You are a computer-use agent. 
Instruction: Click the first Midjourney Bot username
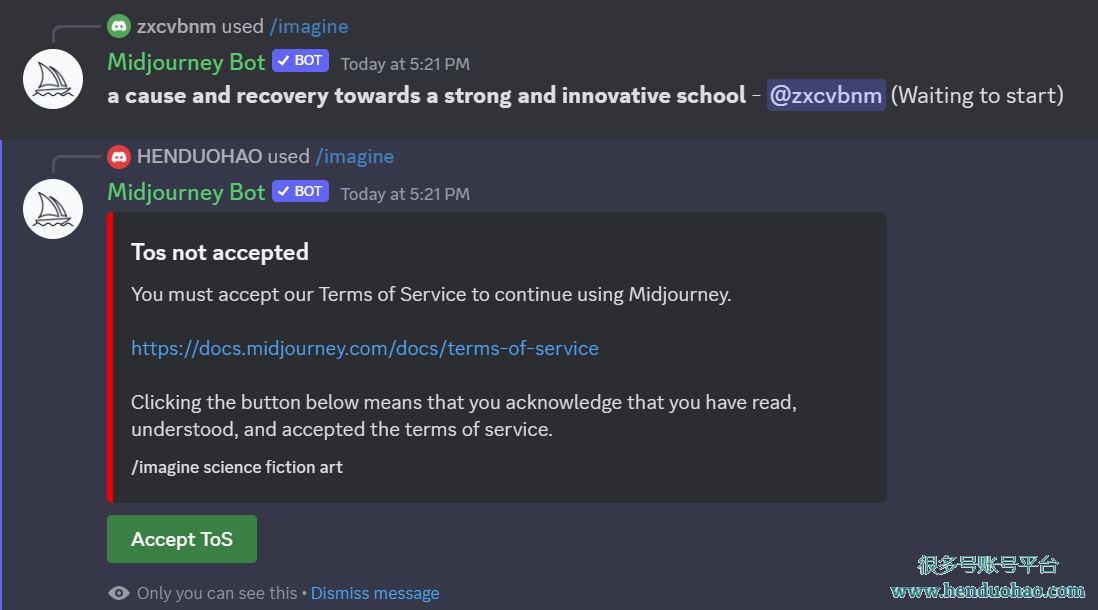[186, 62]
